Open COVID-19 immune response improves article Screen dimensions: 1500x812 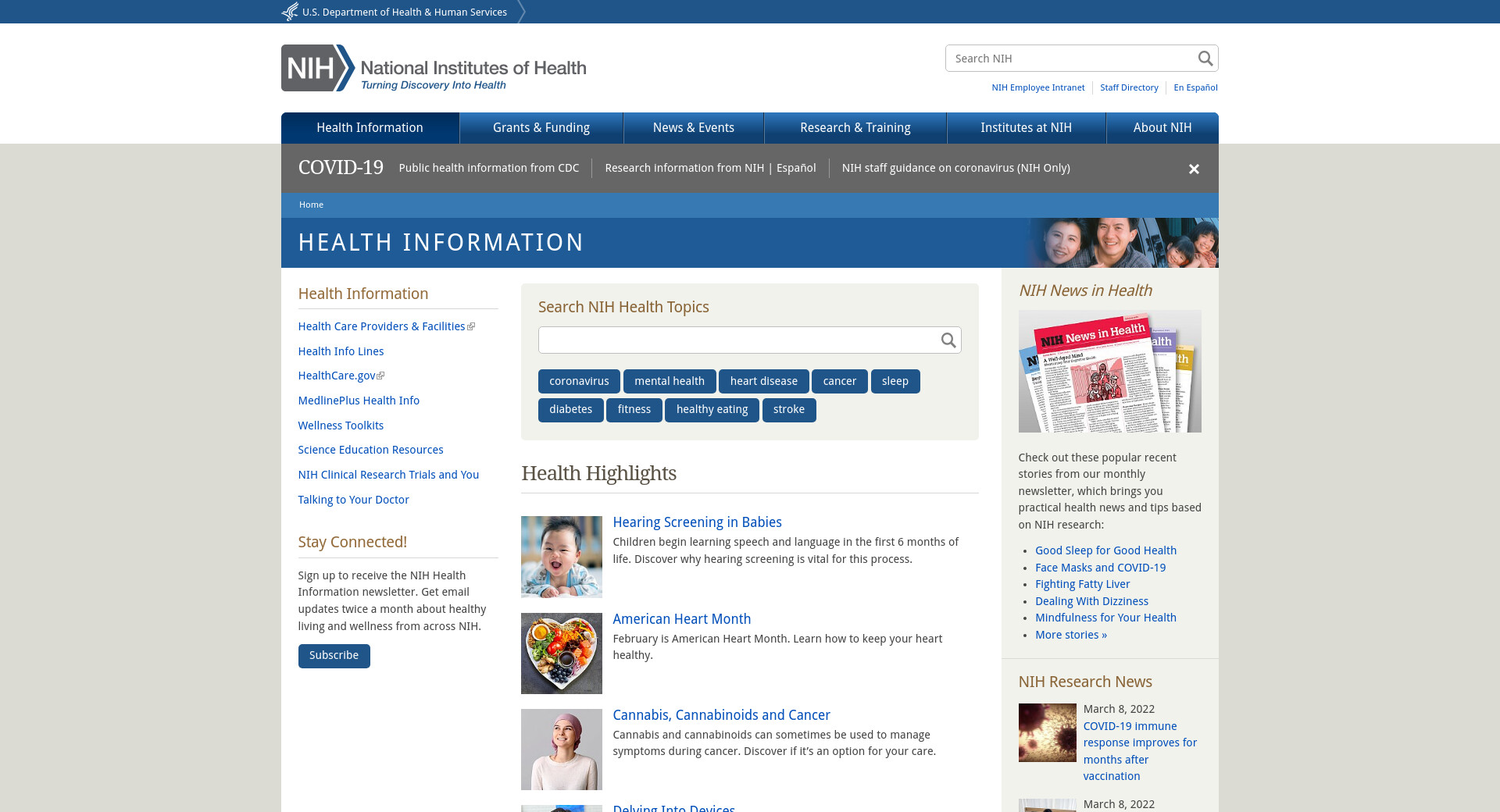[1140, 751]
